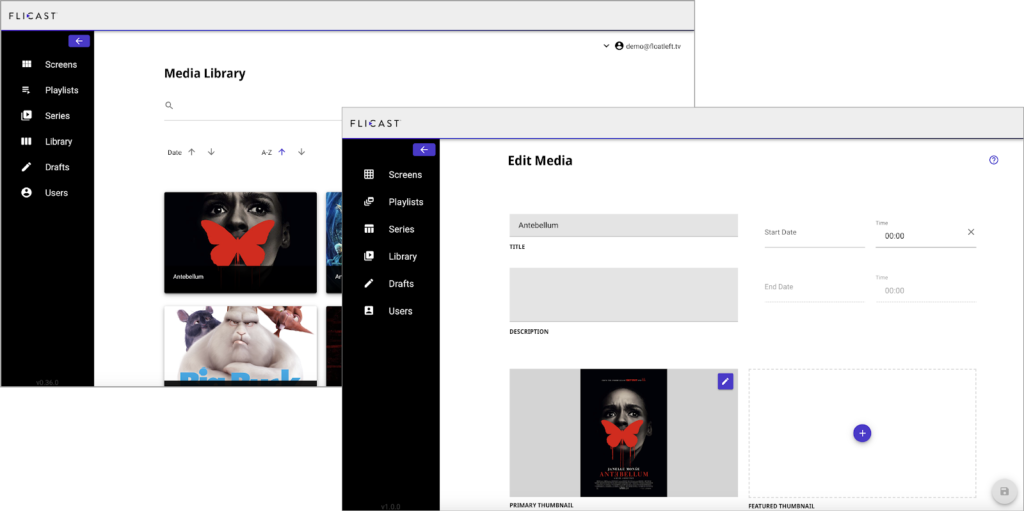
Task: Sort A-Z descending arrow
Action: click(x=301, y=152)
